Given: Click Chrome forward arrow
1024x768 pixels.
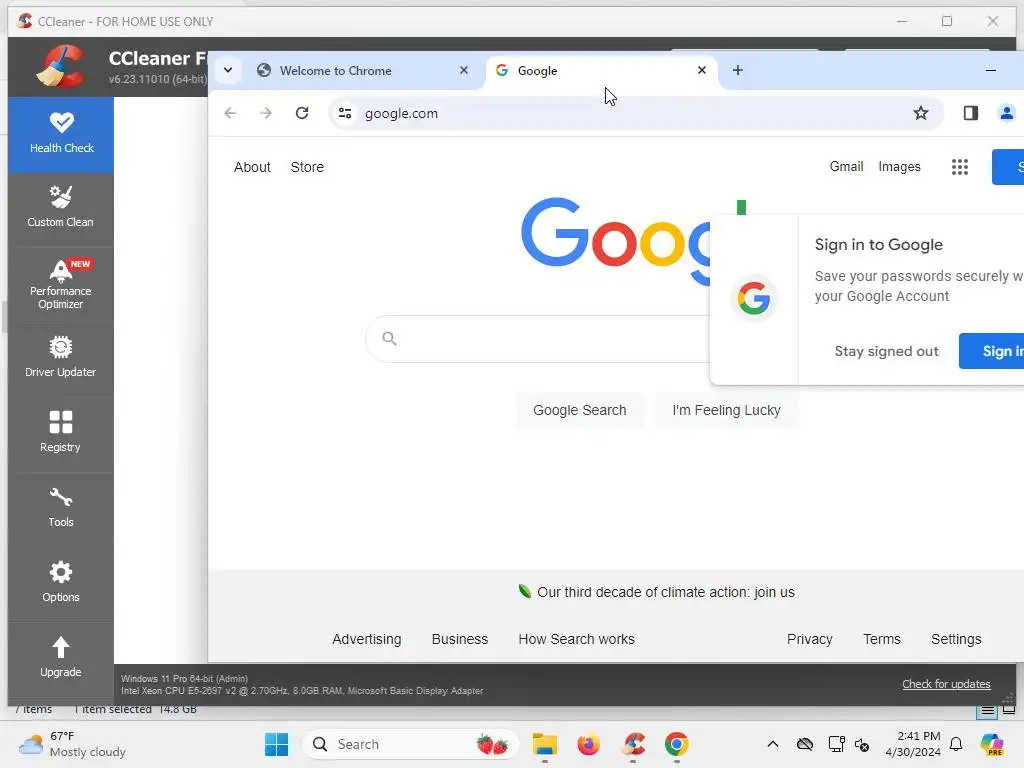Looking at the screenshot, I should click(266, 113).
